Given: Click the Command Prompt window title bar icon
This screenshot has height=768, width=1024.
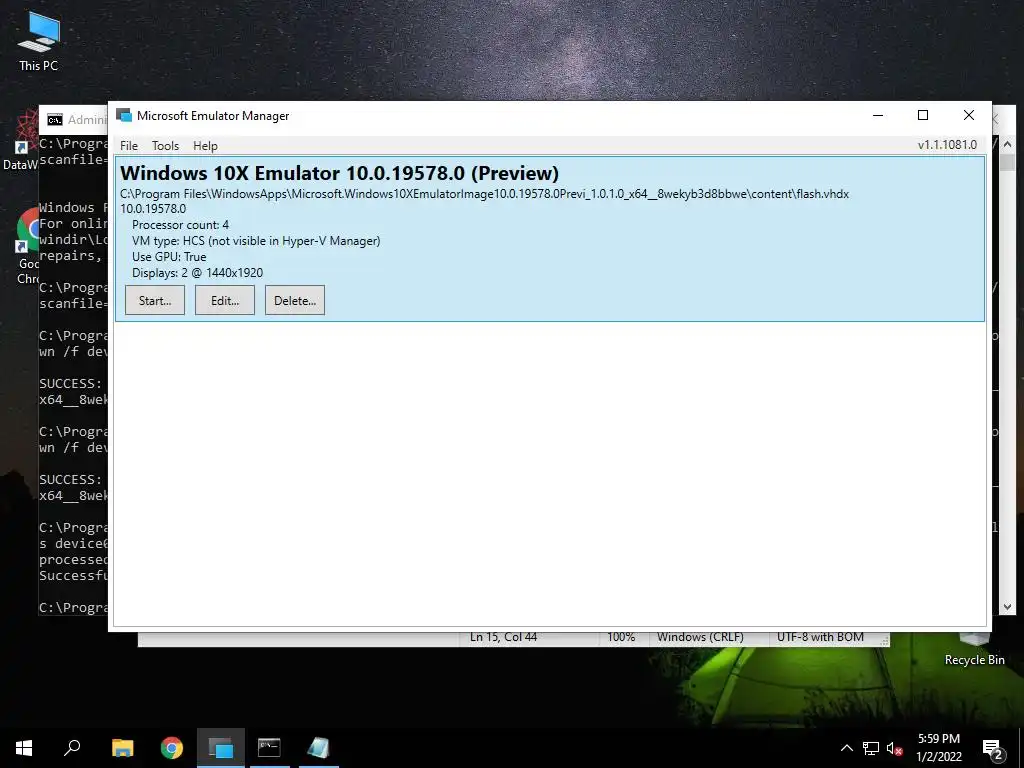Looking at the screenshot, I should tap(55, 120).
